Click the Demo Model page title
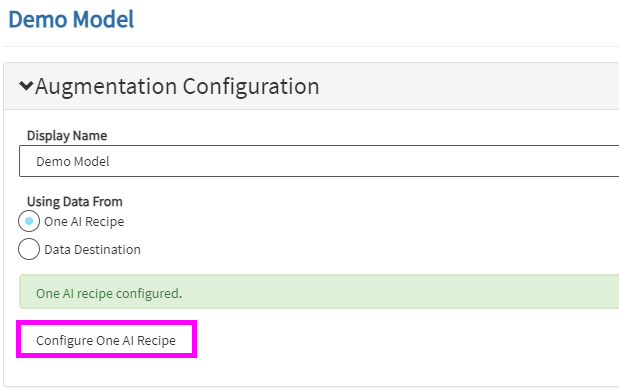Screen dimensions: 619x389 pyautogui.click(x=71, y=19)
